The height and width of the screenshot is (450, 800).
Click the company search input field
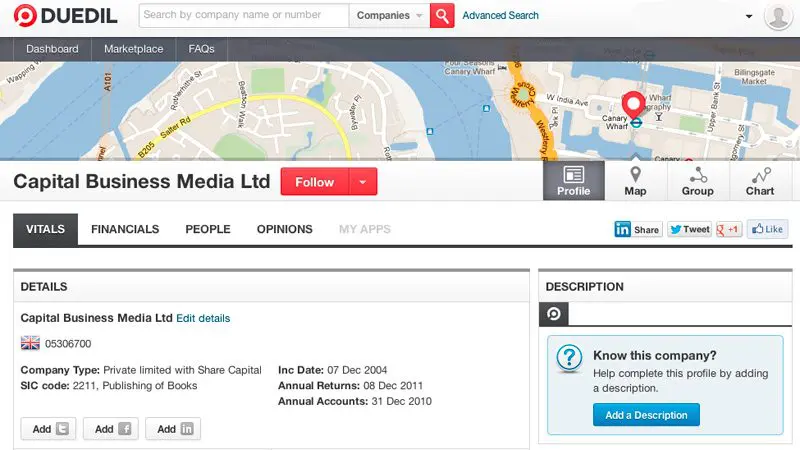(x=245, y=16)
